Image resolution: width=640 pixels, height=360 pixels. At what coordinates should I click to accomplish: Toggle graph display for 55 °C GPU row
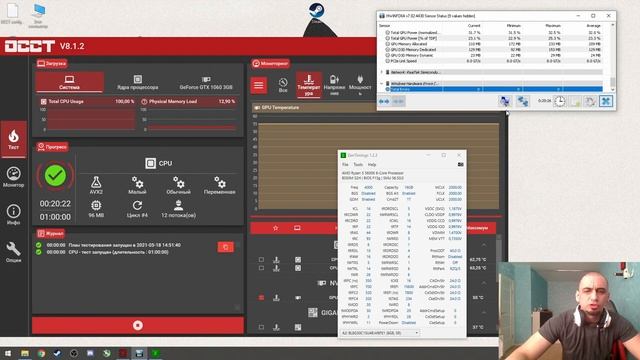coord(298,298)
